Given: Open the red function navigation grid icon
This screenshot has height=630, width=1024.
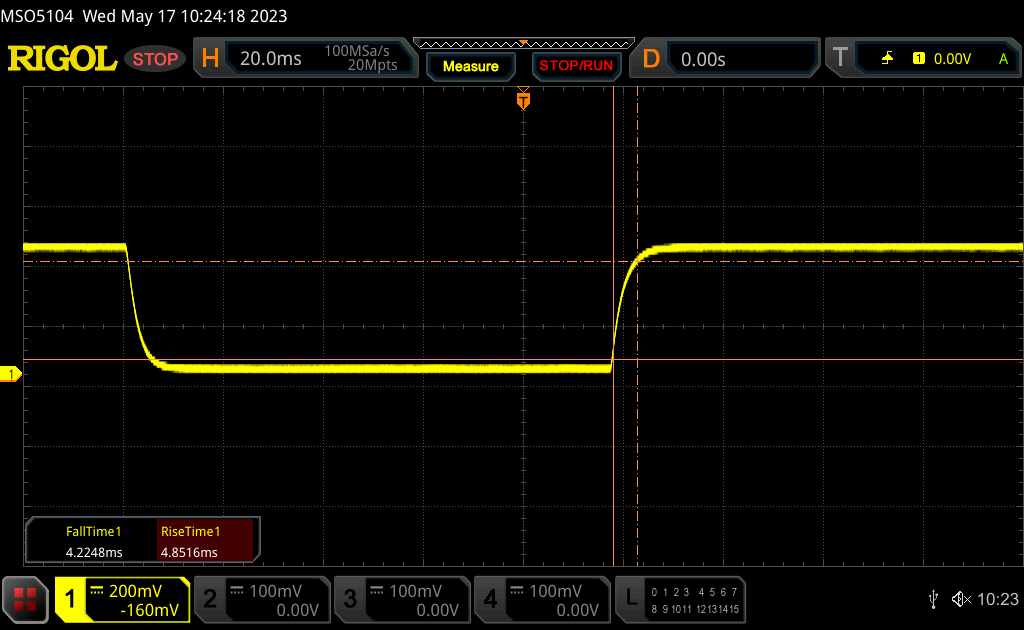Looking at the screenshot, I should point(25,599).
